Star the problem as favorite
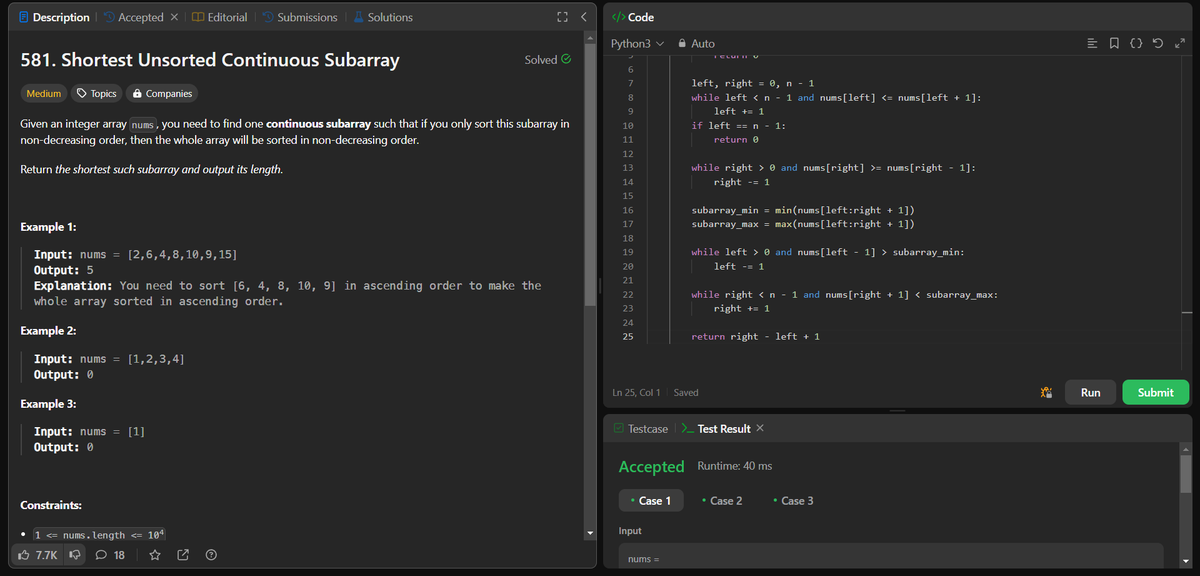Image resolution: width=1200 pixels, height=576 pixels. point(155,555)
